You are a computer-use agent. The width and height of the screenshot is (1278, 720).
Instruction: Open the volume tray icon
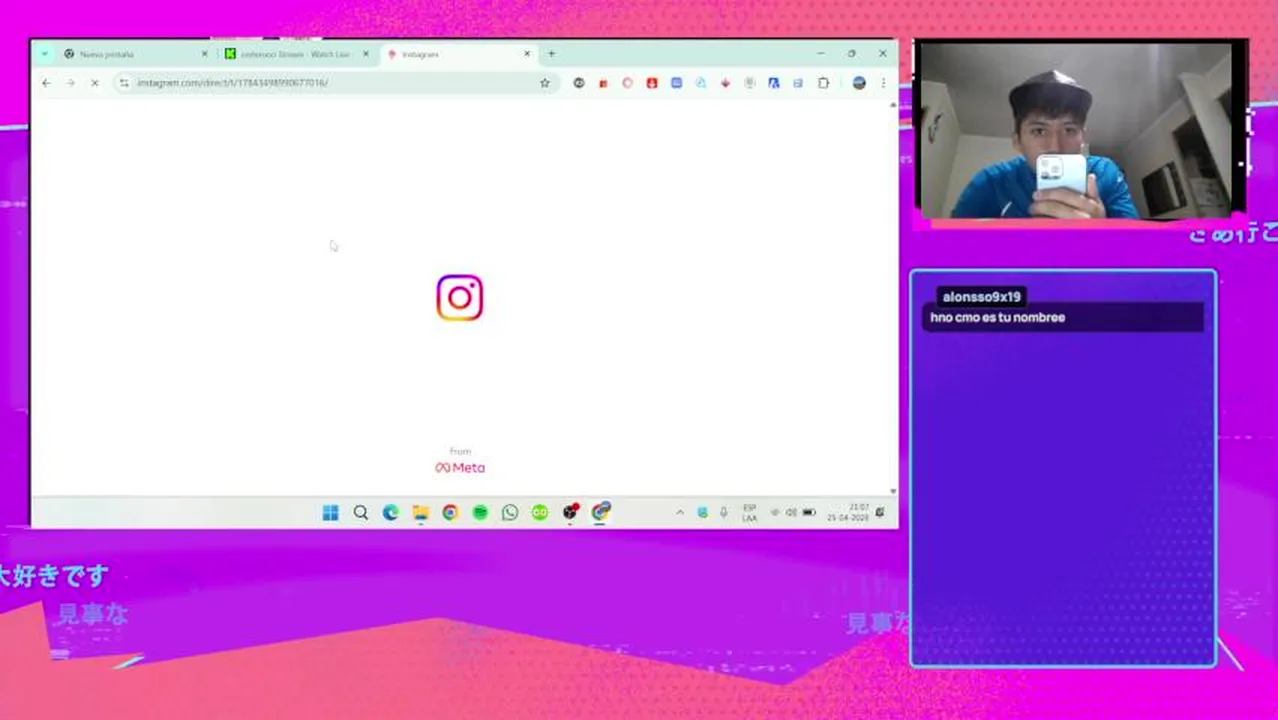pos(791,513)
